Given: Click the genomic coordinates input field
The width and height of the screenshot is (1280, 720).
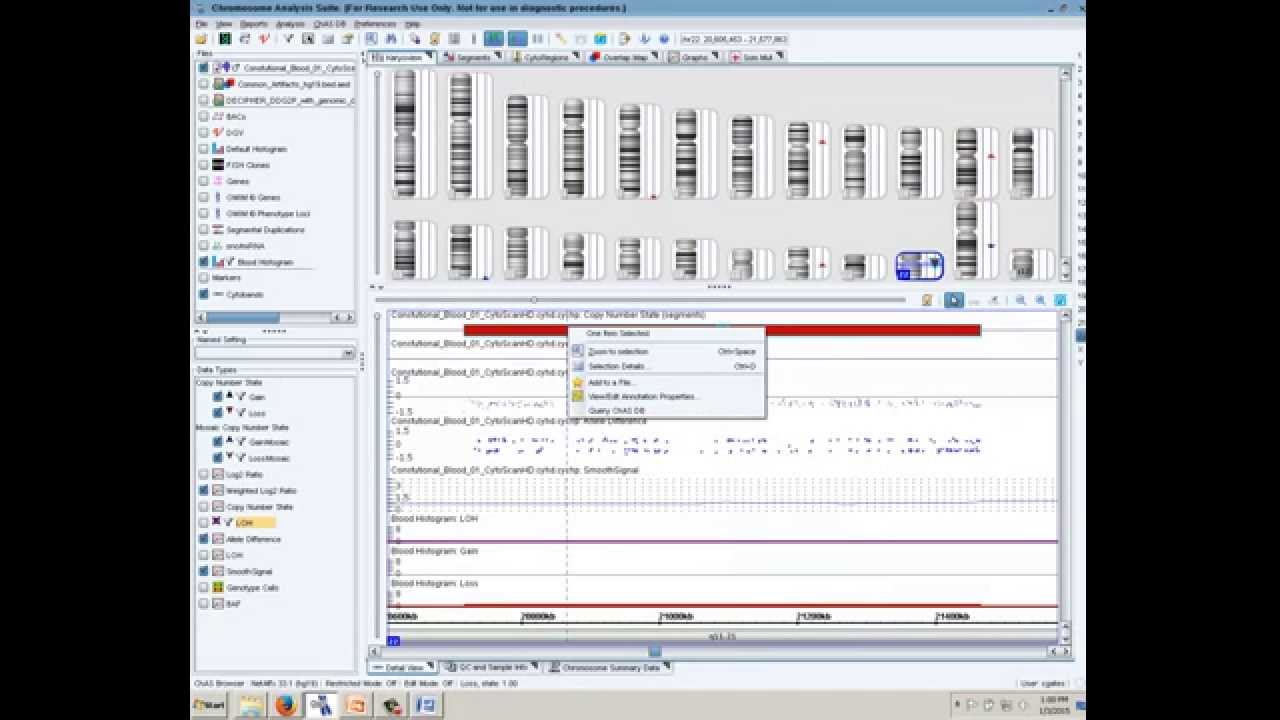Looking at the screenshot, I should [x=733, y=39].
